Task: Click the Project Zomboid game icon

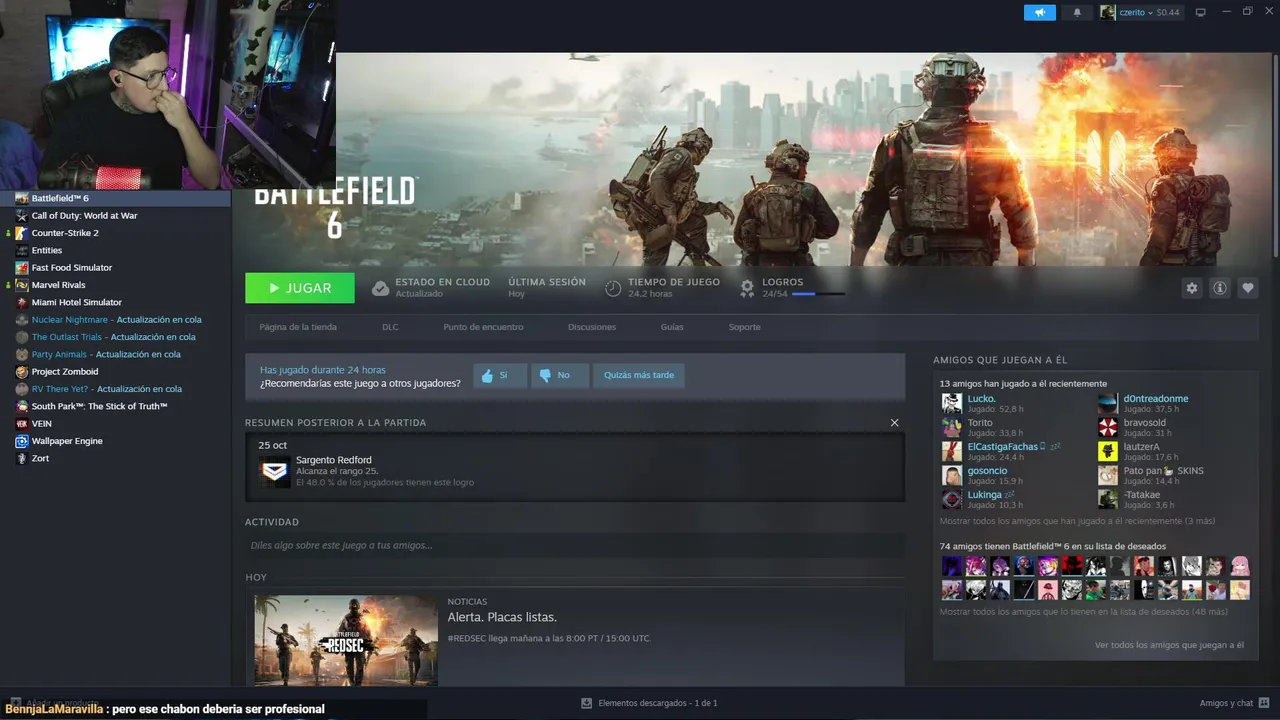Action: point(22,372)
